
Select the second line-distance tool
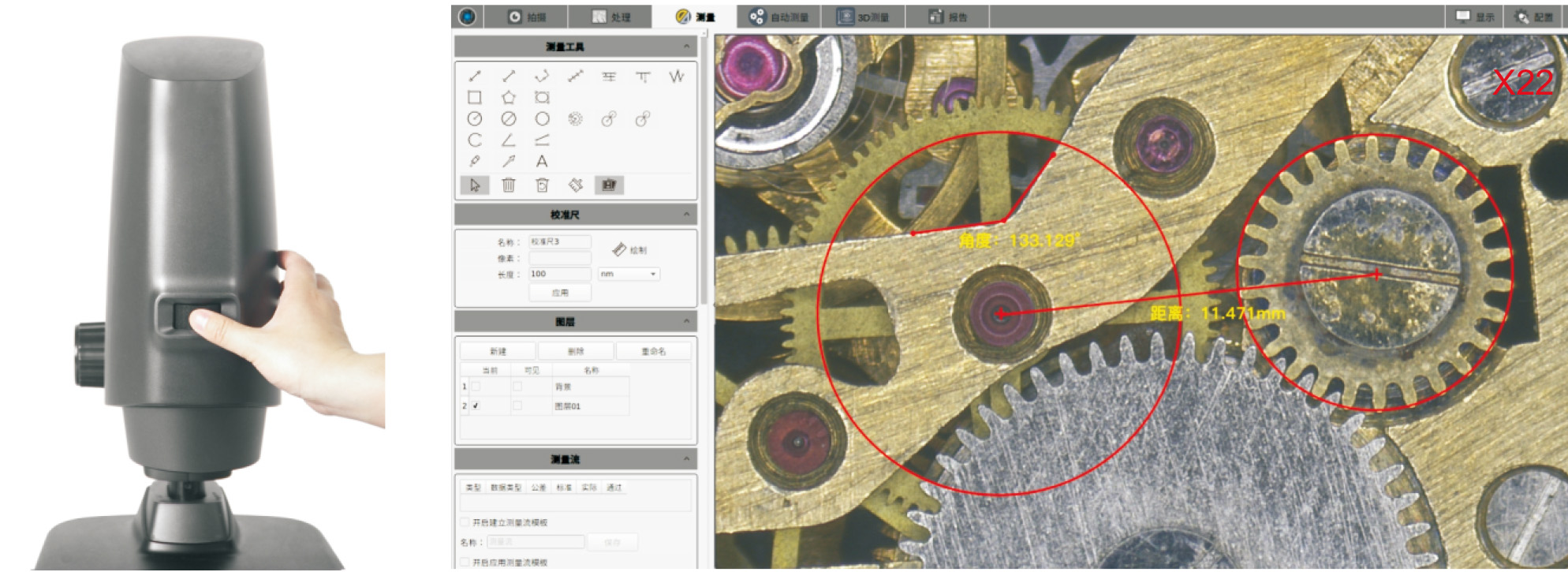509,77
